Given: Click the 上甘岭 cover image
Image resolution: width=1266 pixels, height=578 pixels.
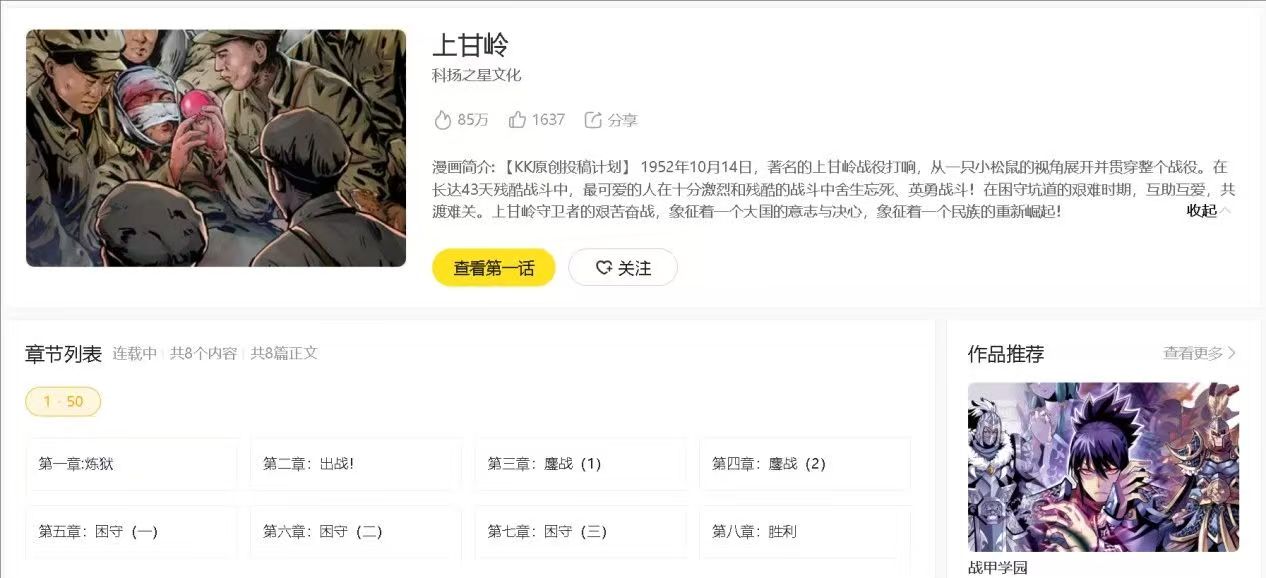Looking at the screenshot, I should 216,148.
